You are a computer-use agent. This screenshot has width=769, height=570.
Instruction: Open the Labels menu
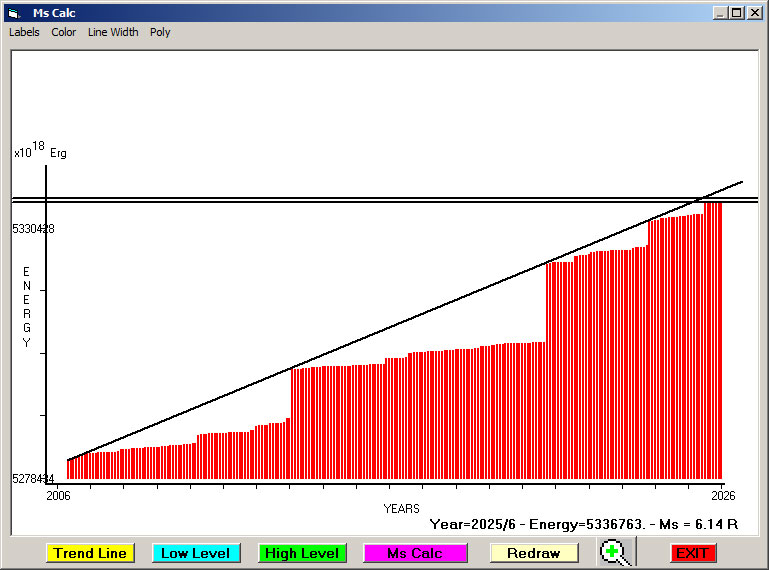click(24, 32)
